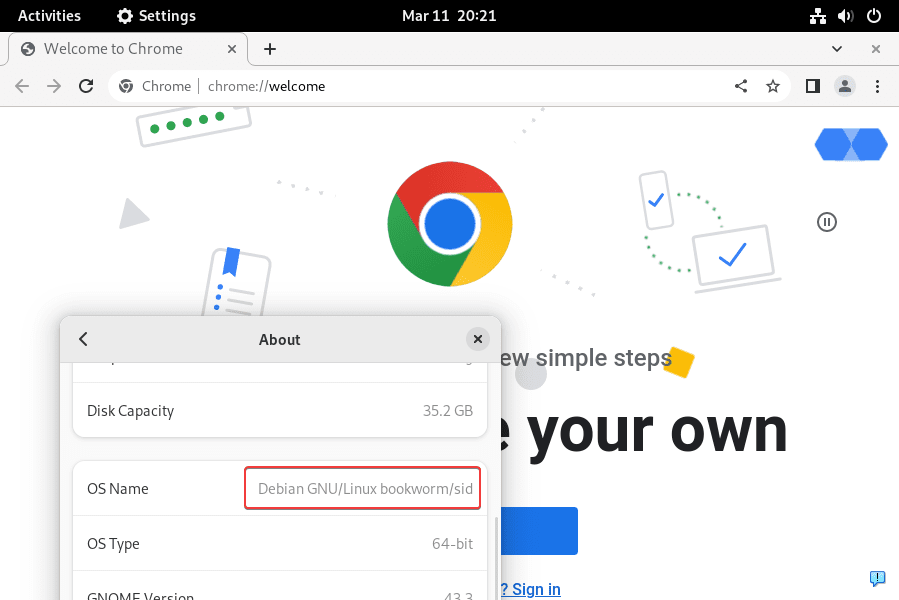Open the clock and calendar panel

(449, 15)
